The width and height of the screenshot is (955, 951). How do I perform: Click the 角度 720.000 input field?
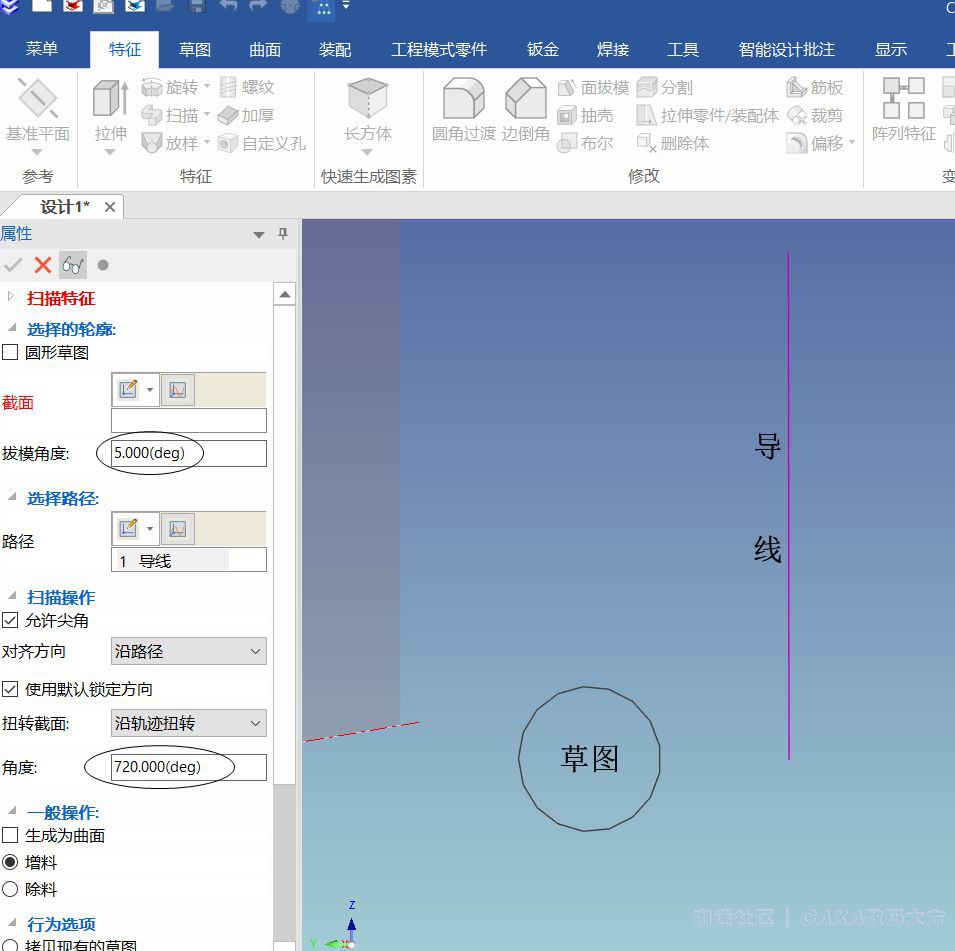point(189,767)
